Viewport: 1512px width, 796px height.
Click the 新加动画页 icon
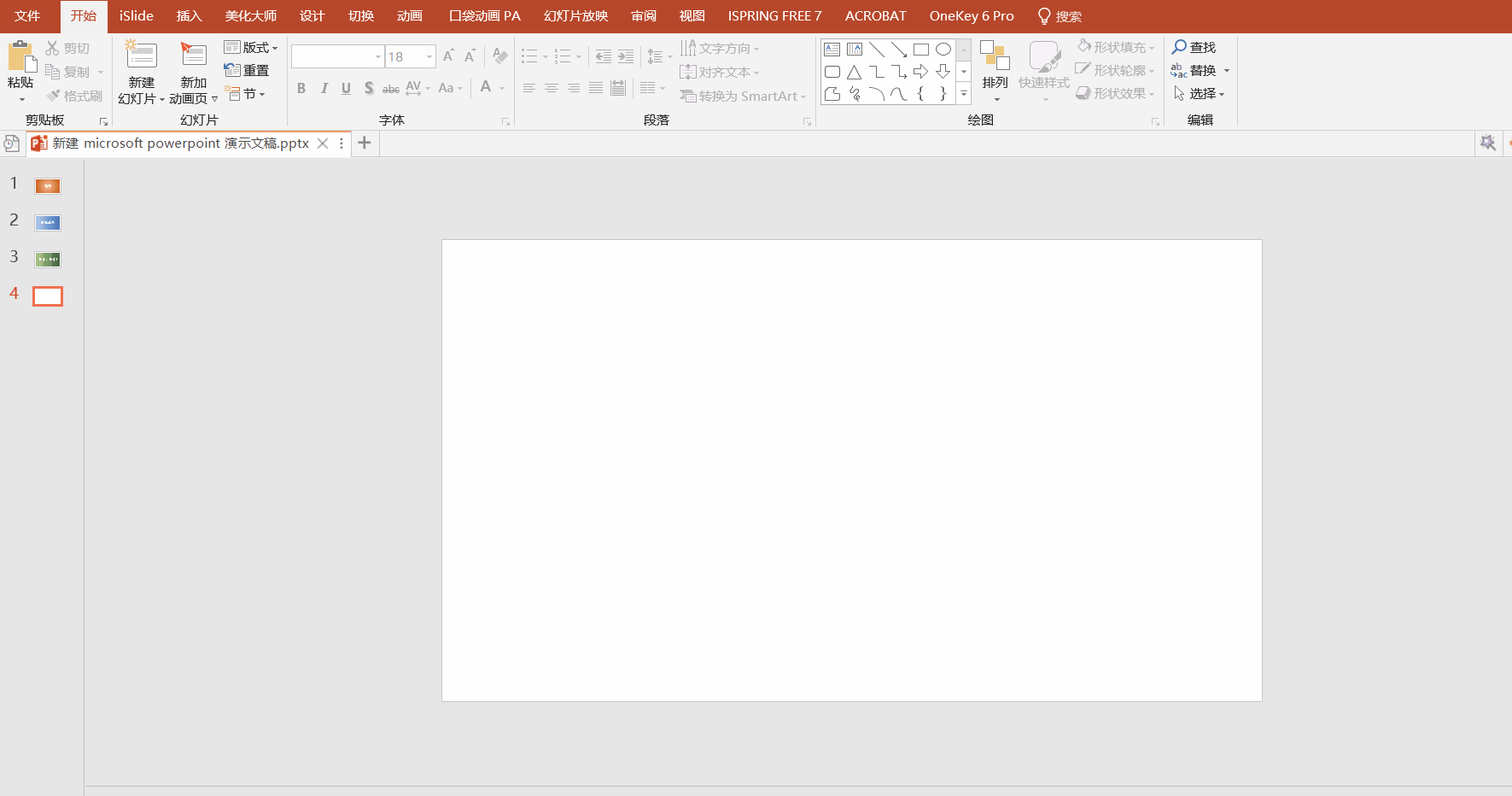(x=194, y=55)
